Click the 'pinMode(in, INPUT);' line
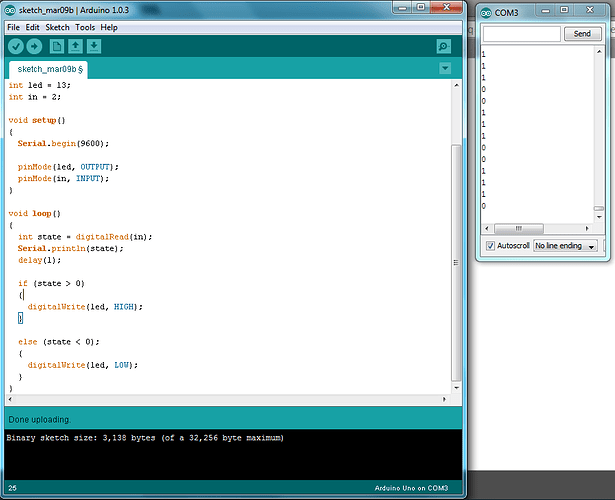This screenshot has height=500, width=615. (63, 178)
